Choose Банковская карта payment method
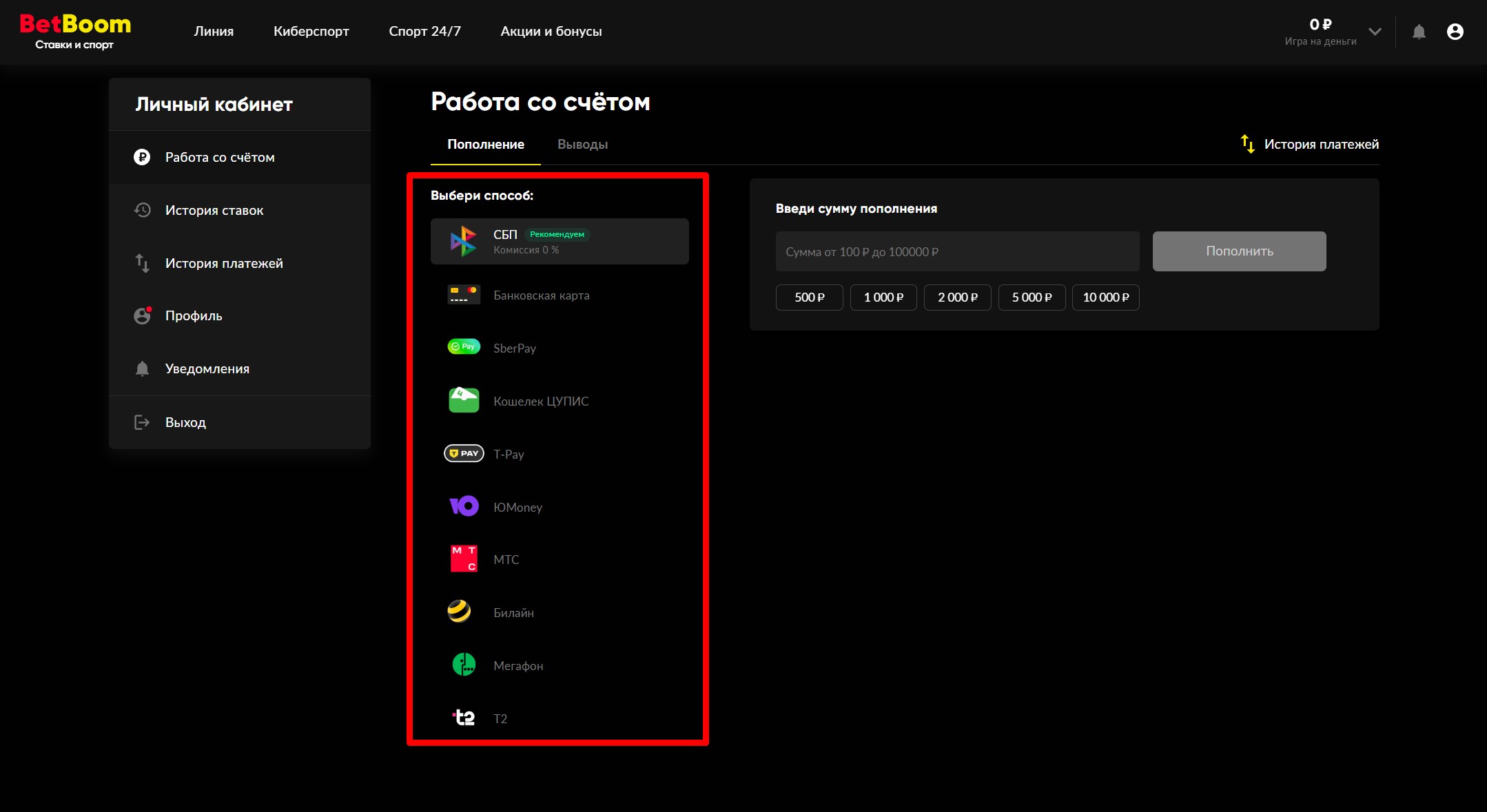1487x812 pixels. pos(541,295)
